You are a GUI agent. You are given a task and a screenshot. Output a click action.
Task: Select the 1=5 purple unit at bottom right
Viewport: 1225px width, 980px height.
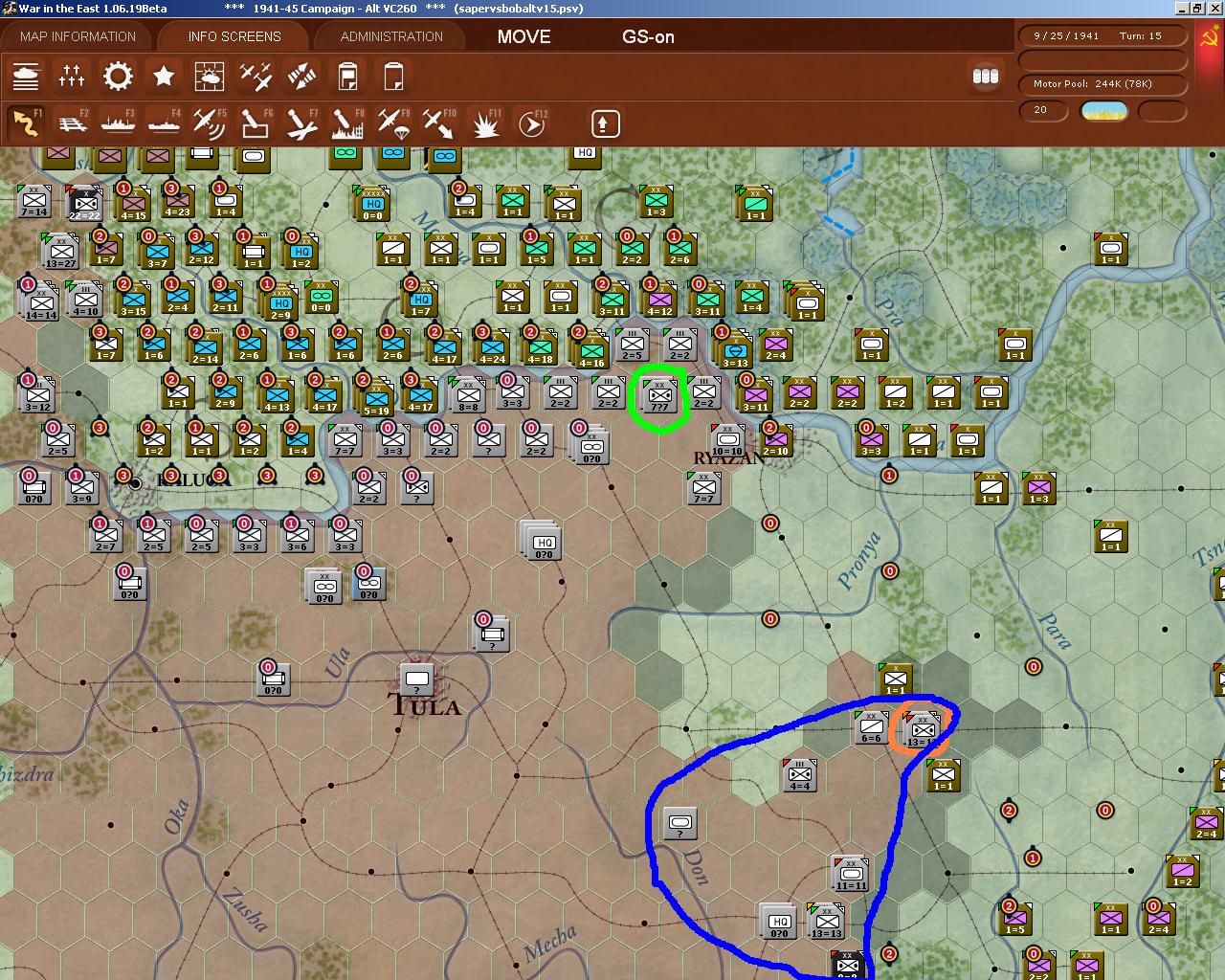click(x=1014, y=919)
